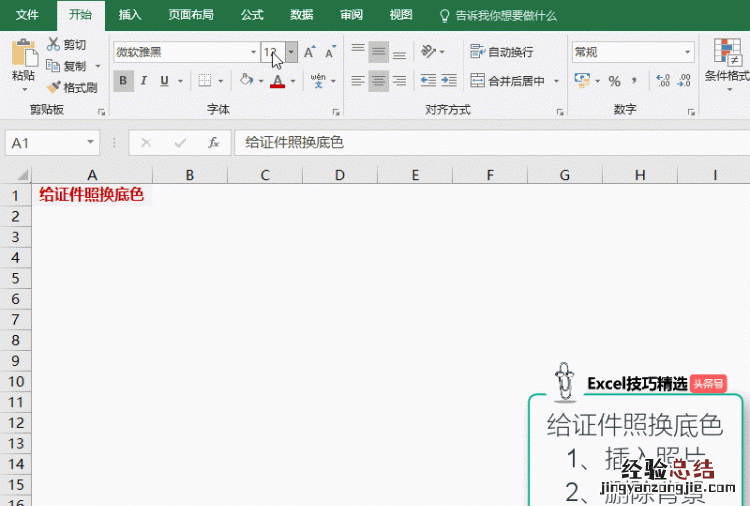Expand the font name dropdown 微软雅黑
Image resolution: width=750 pixels, height=506 pixels.
[x=253, y=52]
